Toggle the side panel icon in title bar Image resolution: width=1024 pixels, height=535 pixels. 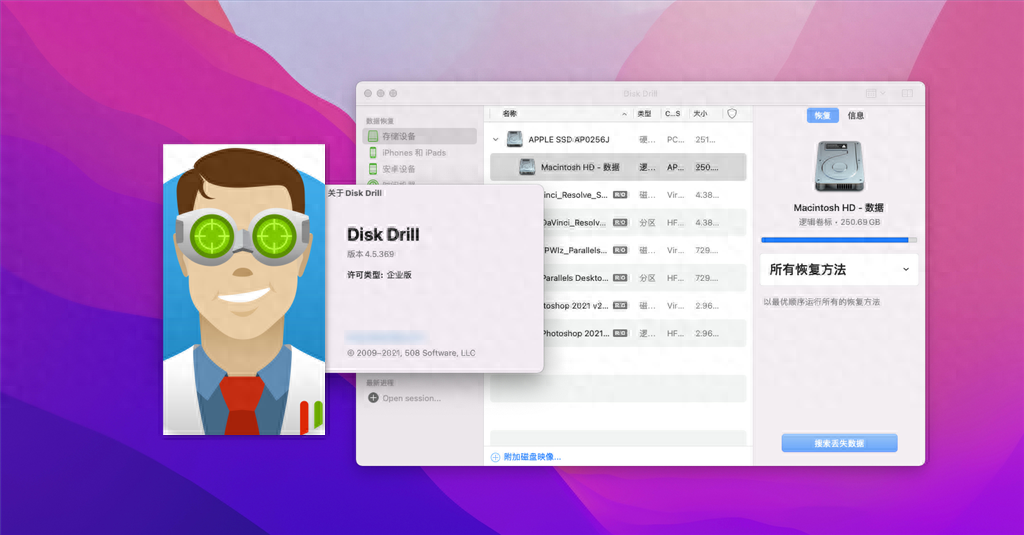(907, 93)
